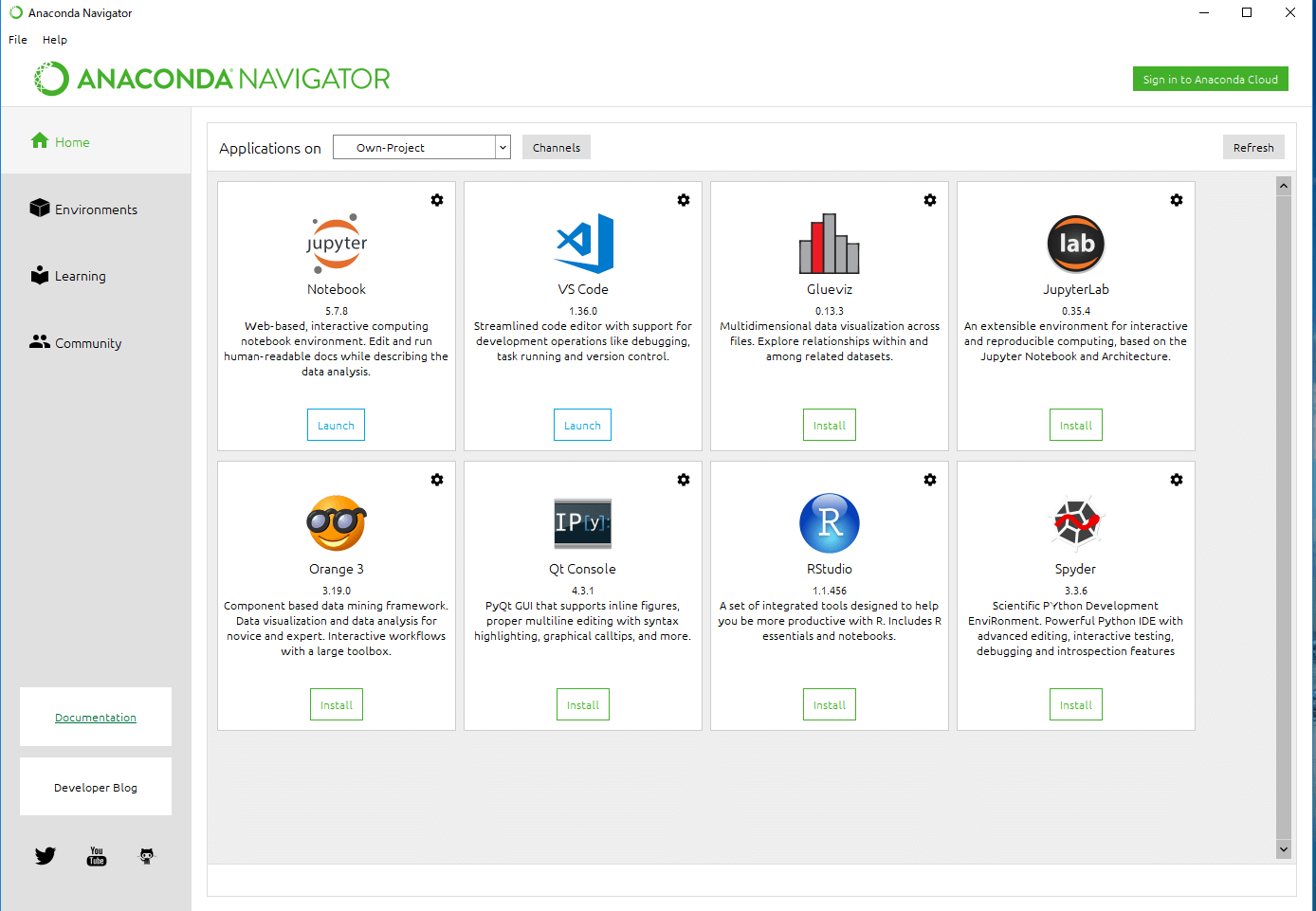Open settings gear on VS Code card
Screen dimensions: 1316x911
(684, 200)
